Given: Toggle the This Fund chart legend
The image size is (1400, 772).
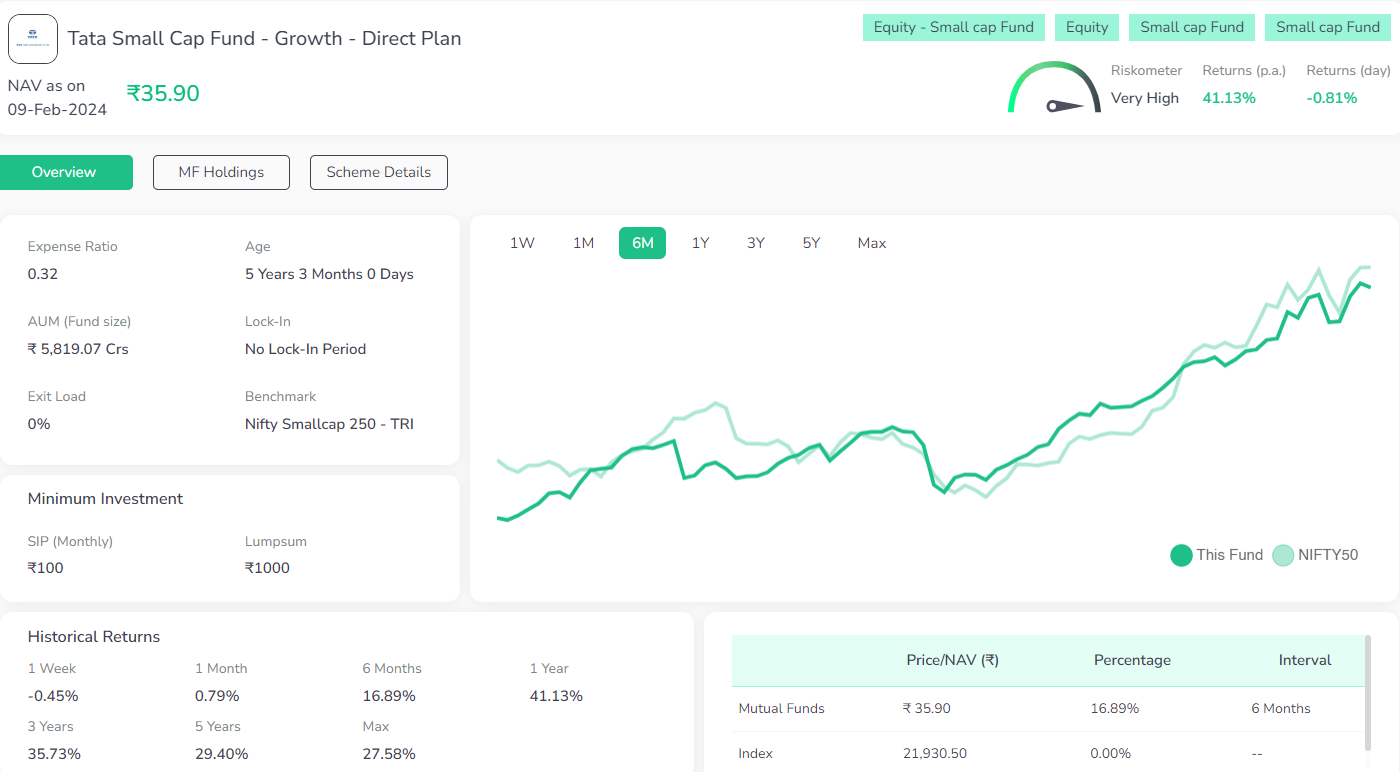Looking at the screenshot, I should pos(1216,554).
